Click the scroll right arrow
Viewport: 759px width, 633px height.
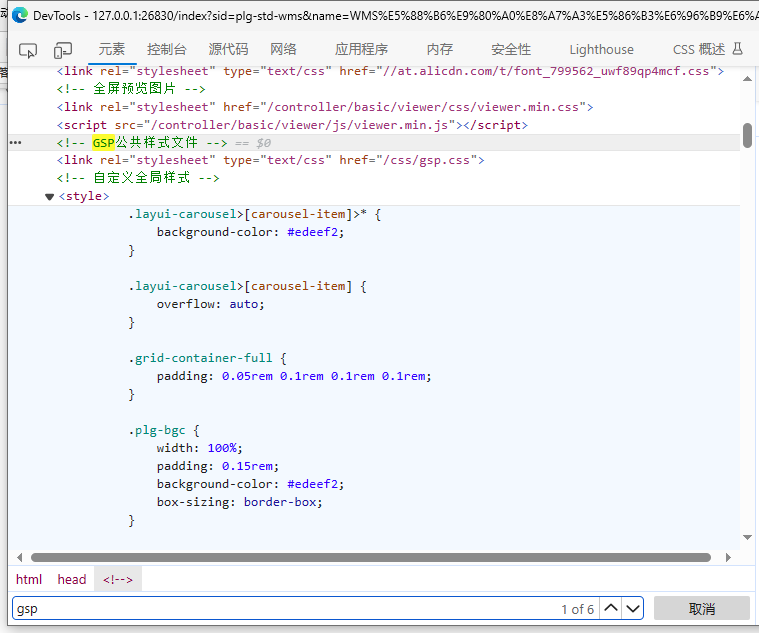tap(728, 558)
